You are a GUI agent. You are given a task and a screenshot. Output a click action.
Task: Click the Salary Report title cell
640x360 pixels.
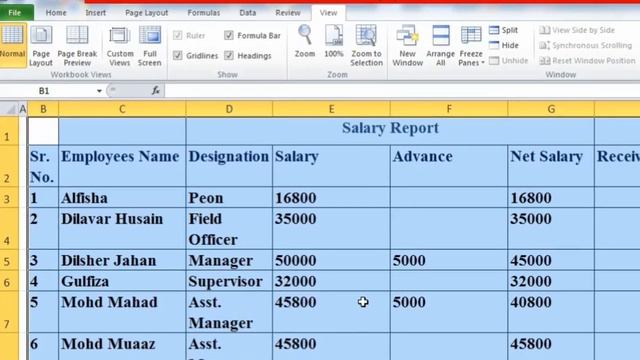390,131
